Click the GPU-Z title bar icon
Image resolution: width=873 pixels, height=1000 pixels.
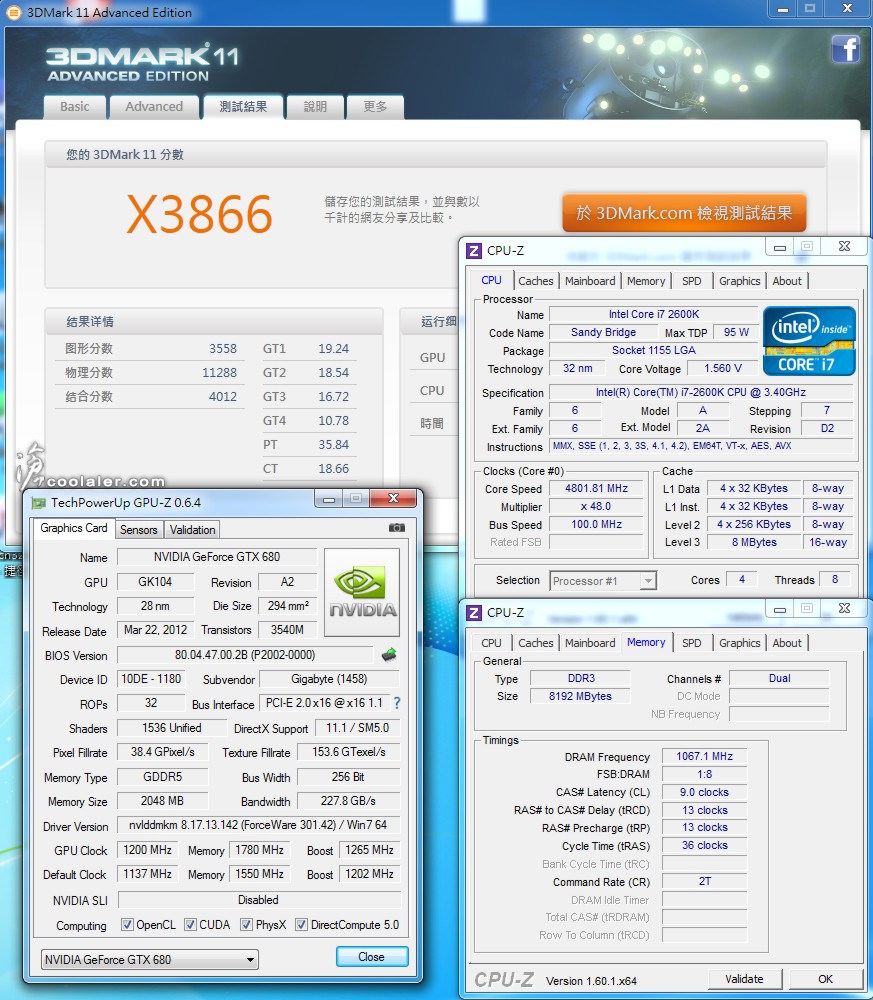38,503
